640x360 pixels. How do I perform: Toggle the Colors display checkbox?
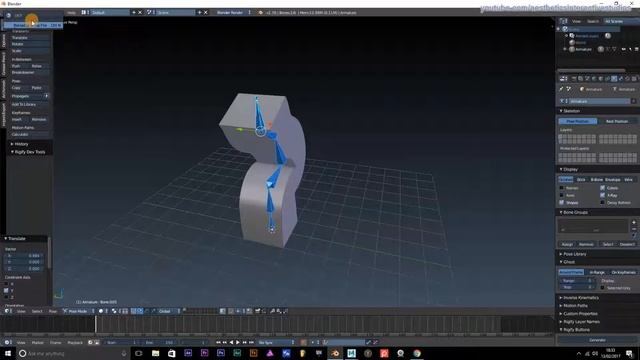pyautogui.click(x=602, y=188)
